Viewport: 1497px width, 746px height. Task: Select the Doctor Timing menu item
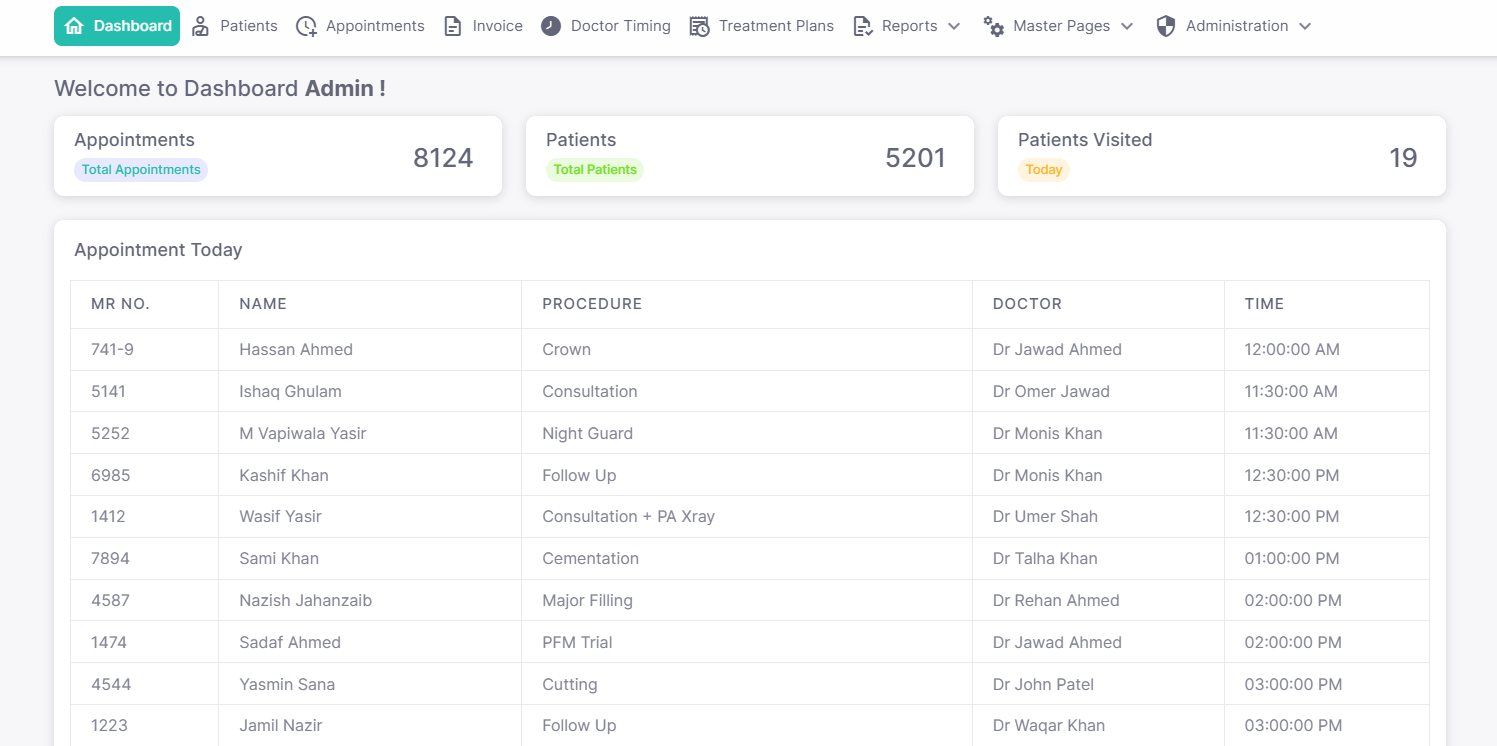click(x=620, y=26)
